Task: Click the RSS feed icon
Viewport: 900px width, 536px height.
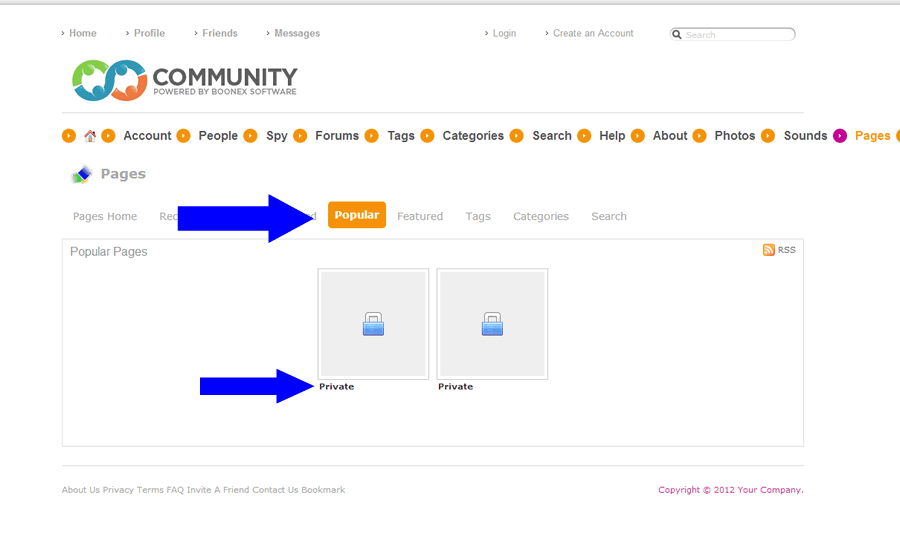Action: pos(769,250)
